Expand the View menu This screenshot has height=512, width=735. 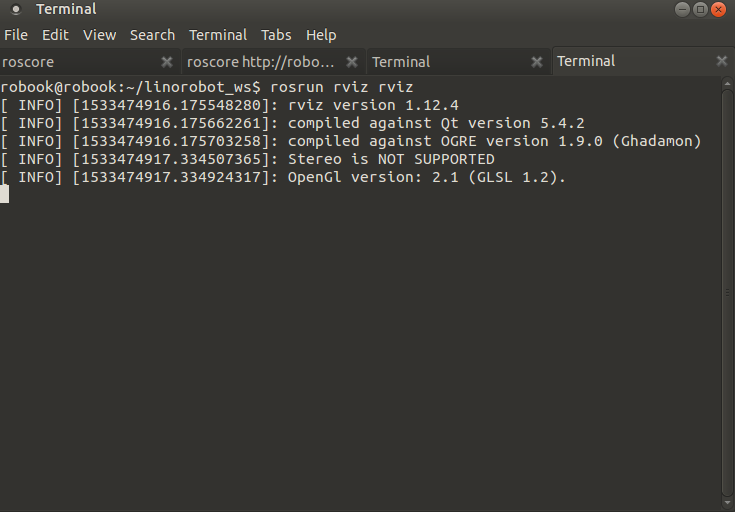(99, 35)
